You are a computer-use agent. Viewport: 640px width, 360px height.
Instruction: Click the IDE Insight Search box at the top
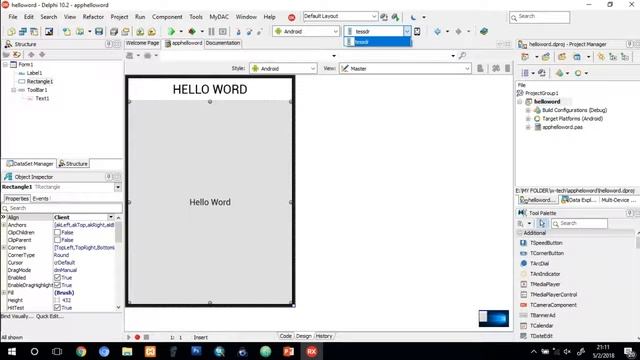tap(540, 17)
